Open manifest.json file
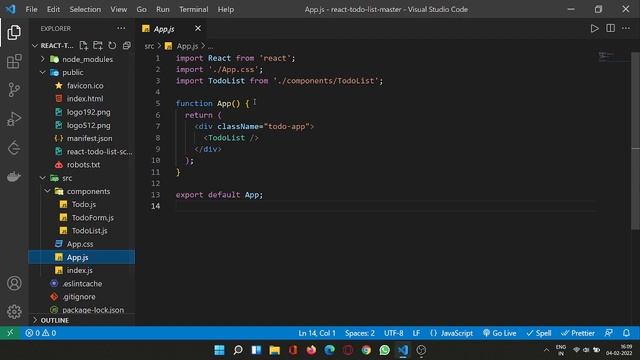This screenshot has height=360, width=640. tap(82, 138)
